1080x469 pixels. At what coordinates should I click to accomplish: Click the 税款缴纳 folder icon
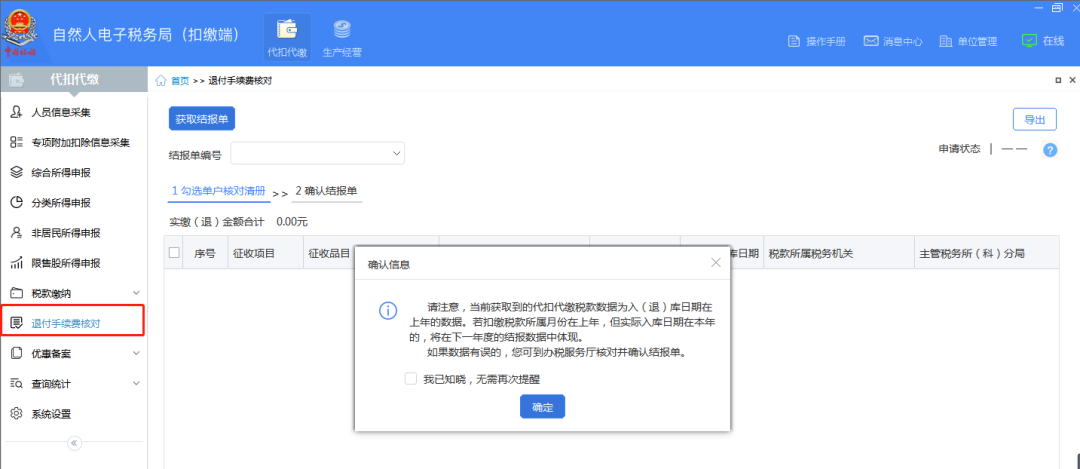click(17, 293)
